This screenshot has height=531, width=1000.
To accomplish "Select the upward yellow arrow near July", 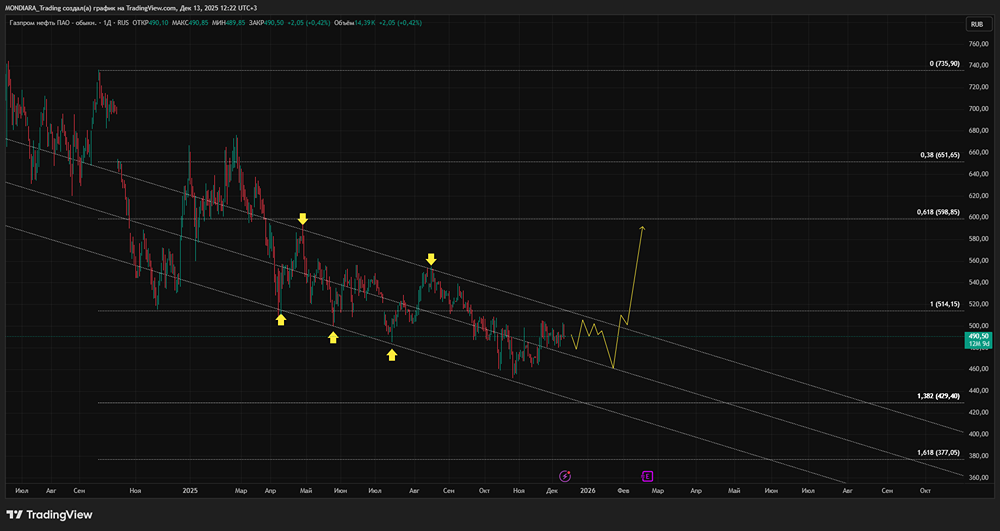I will pyautogui.click(x=392, y=354).
